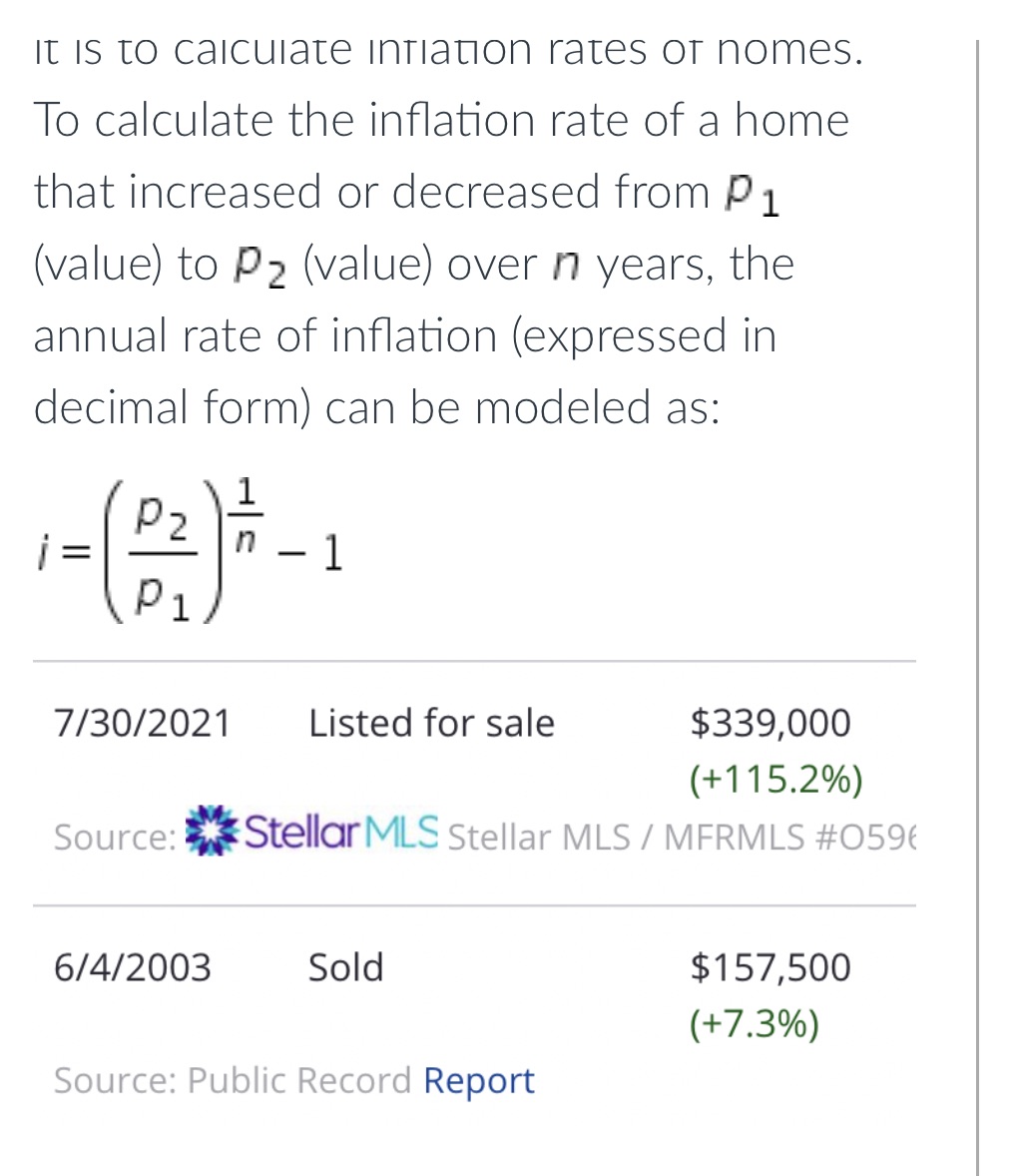Click the 'Source:' label before Stellar logo
Screen dimensions: 1027x1176
116,837
